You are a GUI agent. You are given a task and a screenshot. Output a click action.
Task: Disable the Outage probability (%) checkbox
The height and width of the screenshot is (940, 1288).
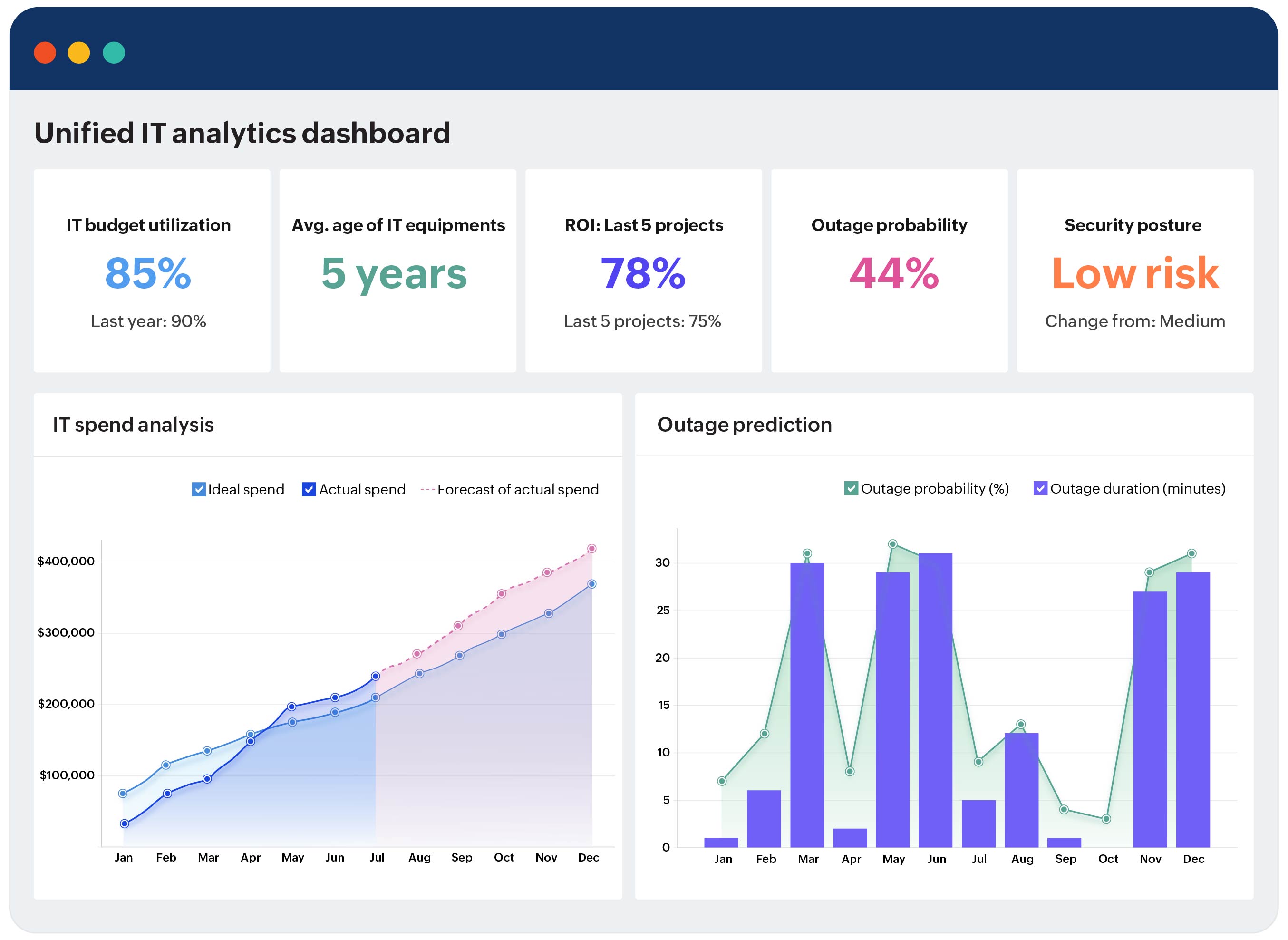(851, 488)
